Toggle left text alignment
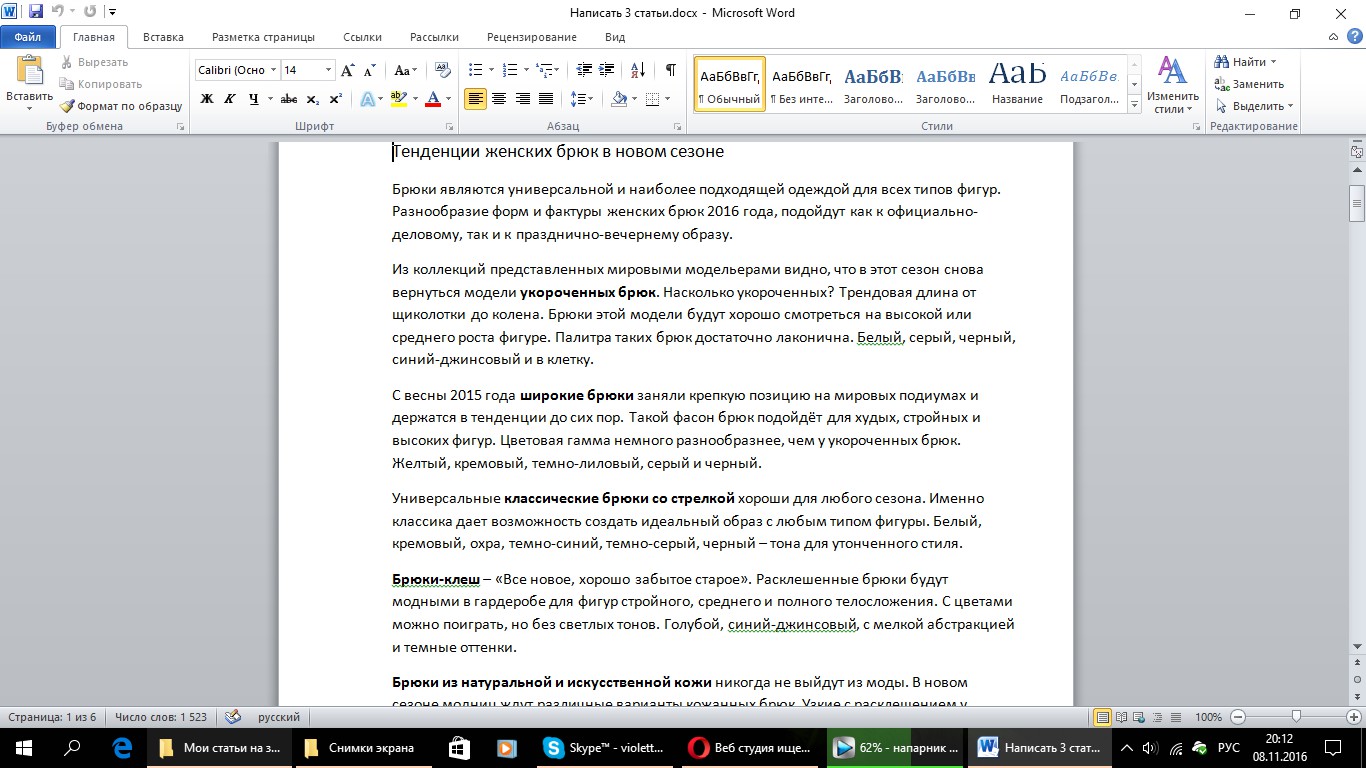Viewport: 1366px width, 768px height. click(475, 99)
